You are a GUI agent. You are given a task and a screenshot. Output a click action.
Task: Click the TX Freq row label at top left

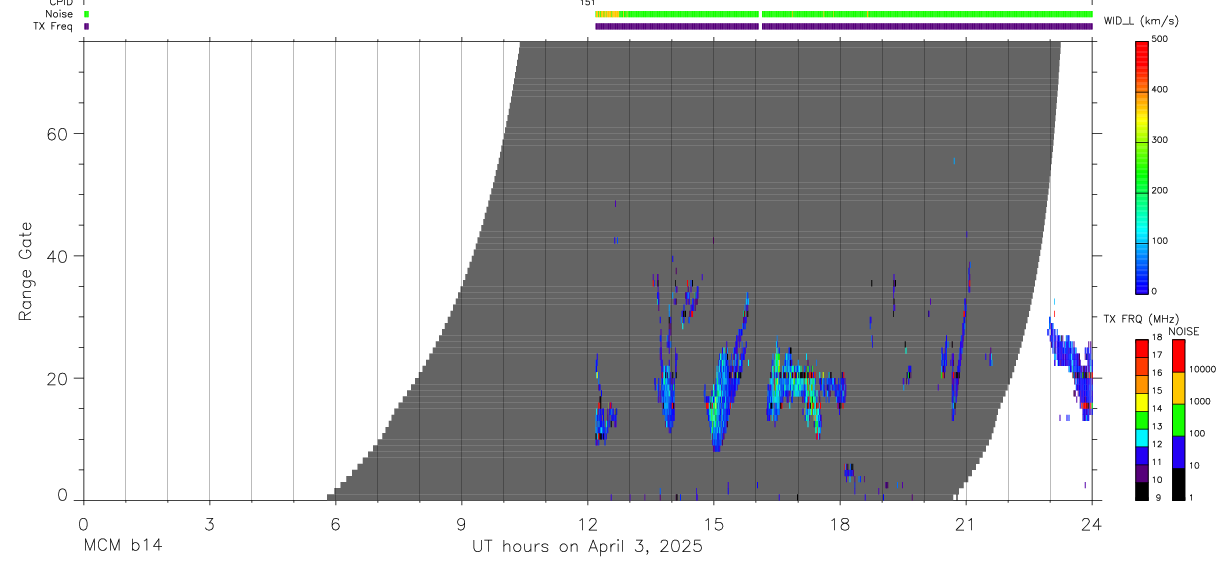click(x=53, y=26)
